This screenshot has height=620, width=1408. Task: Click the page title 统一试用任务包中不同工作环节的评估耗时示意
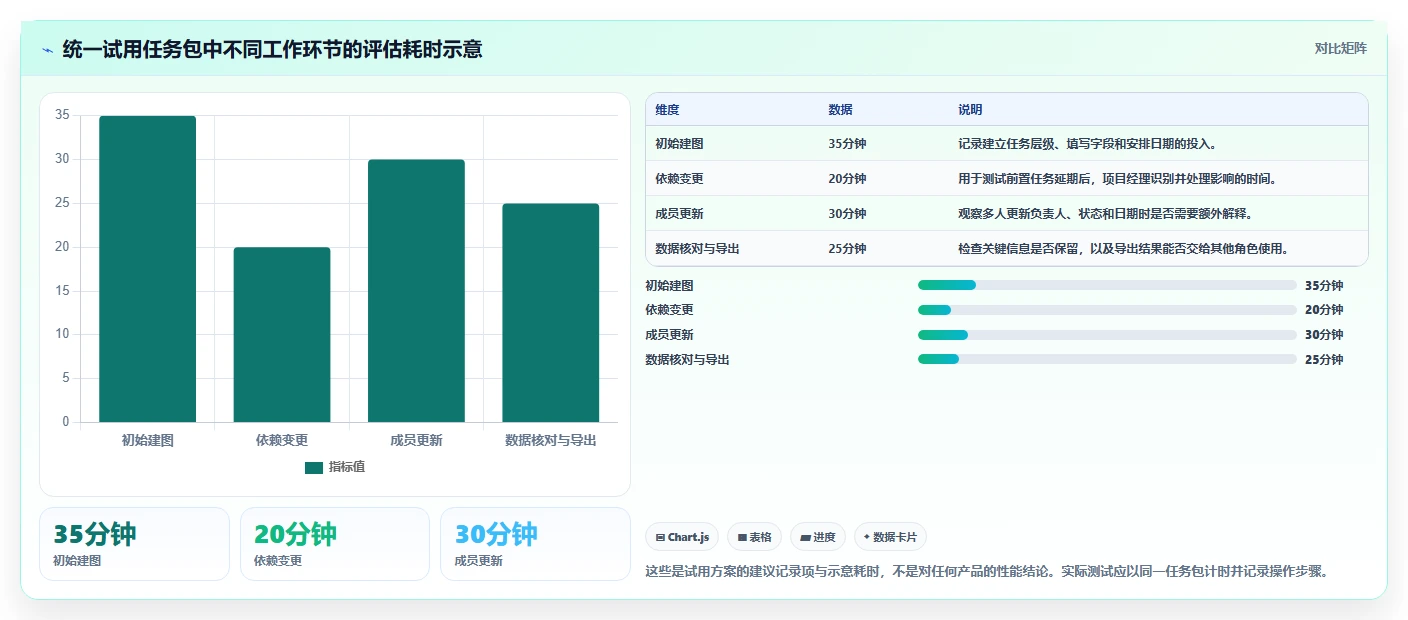pos(272,49)
